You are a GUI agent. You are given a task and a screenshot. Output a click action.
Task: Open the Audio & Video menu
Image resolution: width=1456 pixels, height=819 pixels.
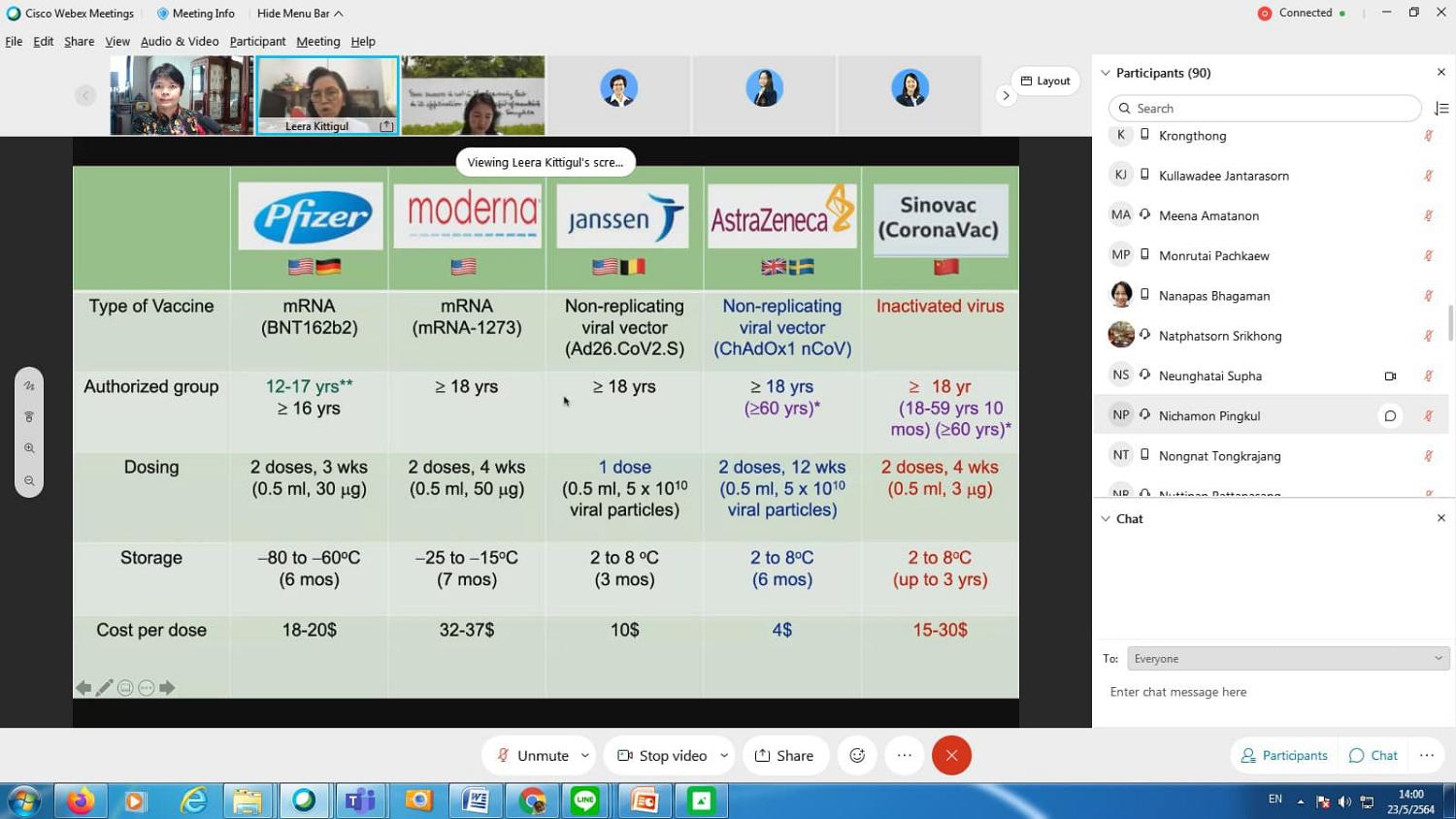tap(180, 42)
